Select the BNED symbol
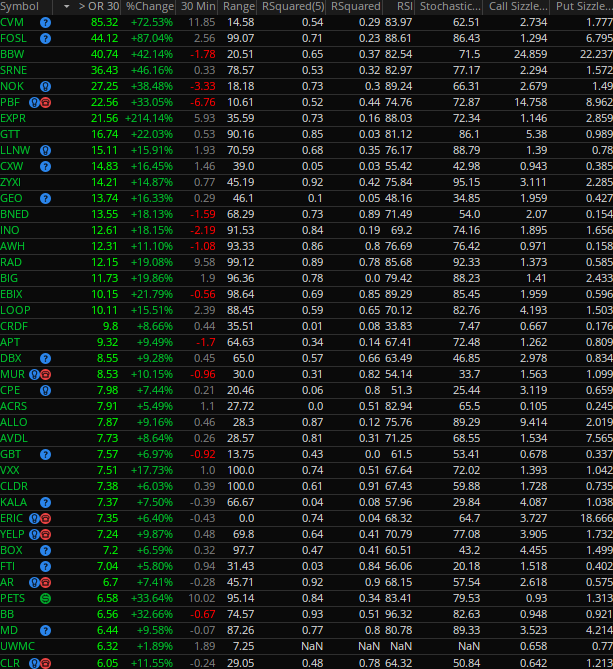This screenshot has height=669, width=613. (15, 215)
